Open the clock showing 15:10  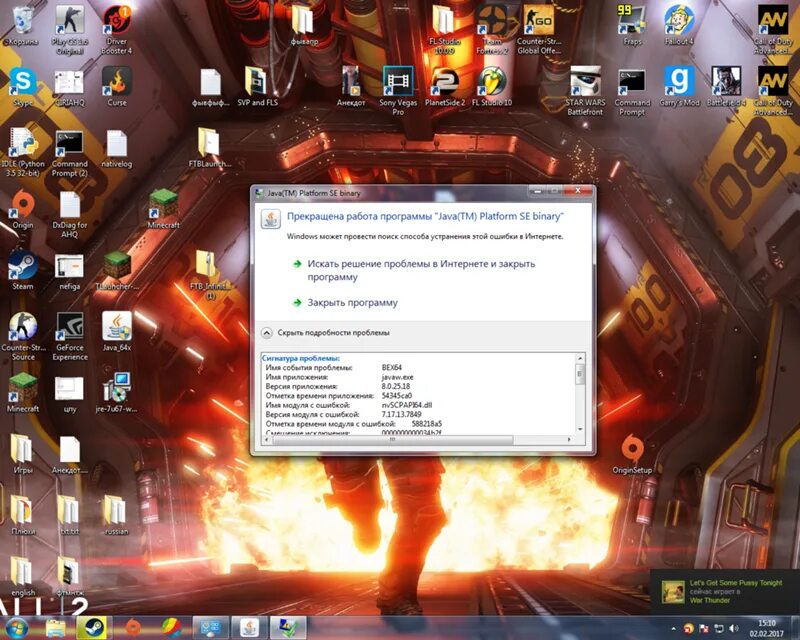click(x=767, y=628)
